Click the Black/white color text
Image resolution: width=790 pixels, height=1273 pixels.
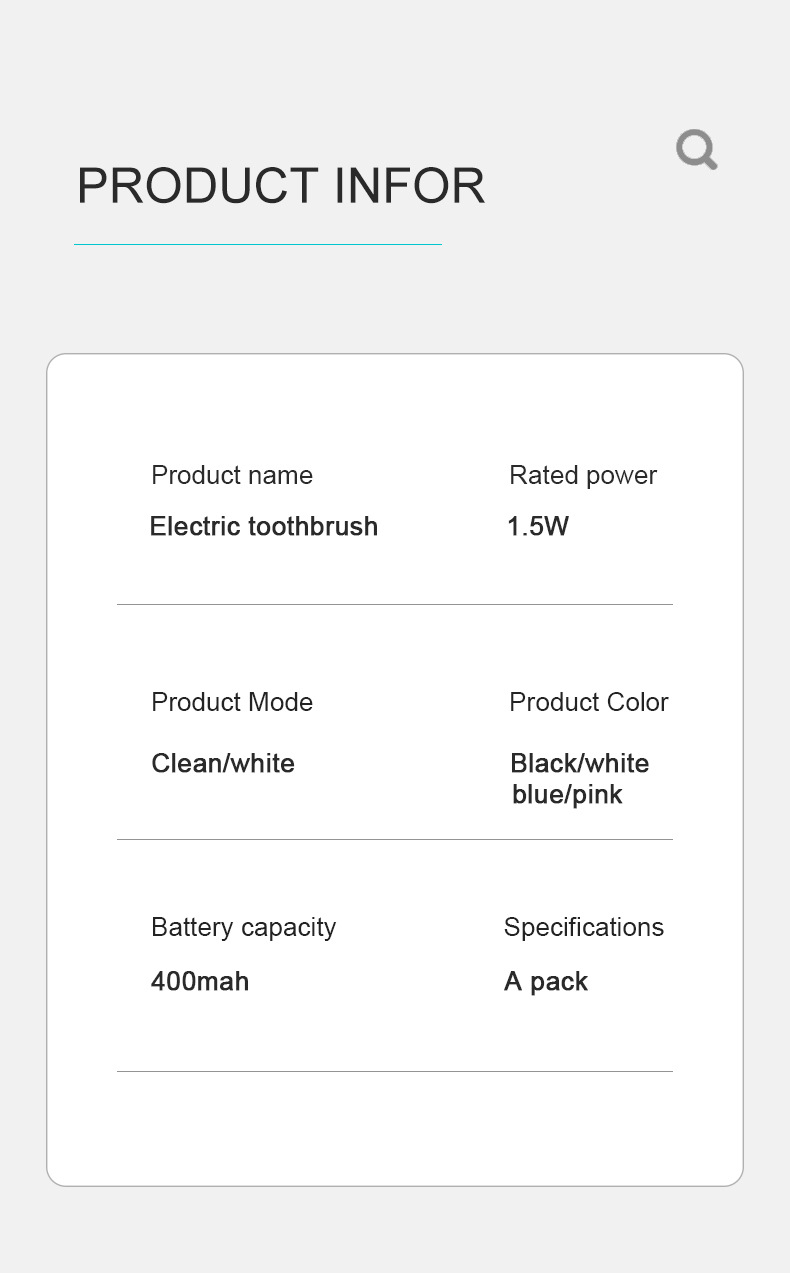click(580, 763)
